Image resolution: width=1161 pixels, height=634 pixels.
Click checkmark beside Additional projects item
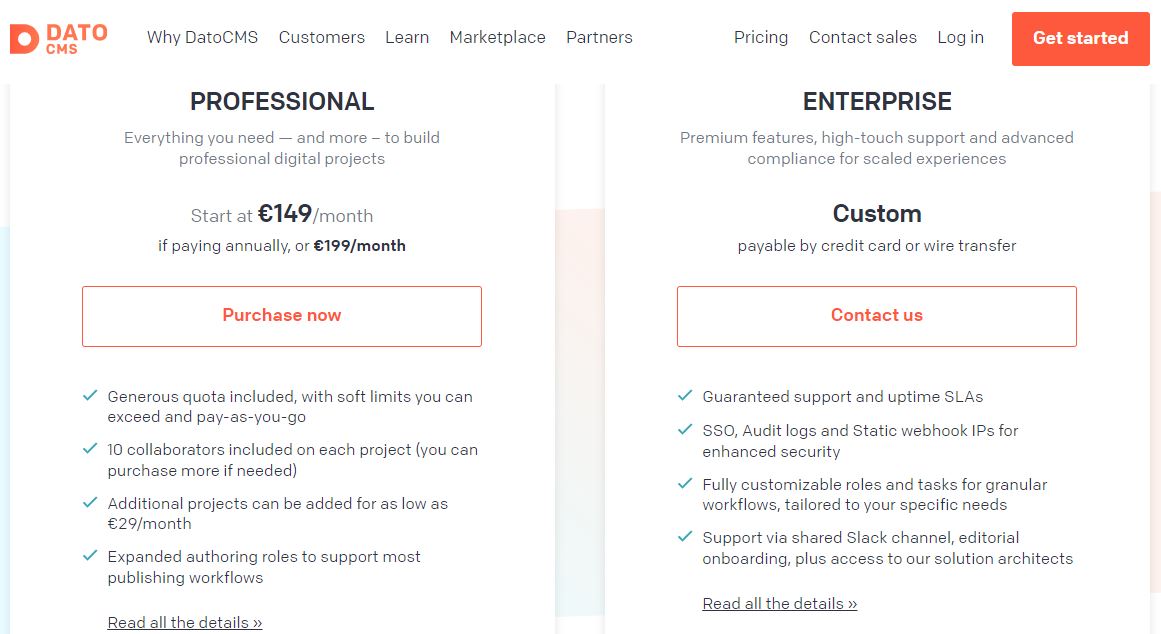[90, 503]
